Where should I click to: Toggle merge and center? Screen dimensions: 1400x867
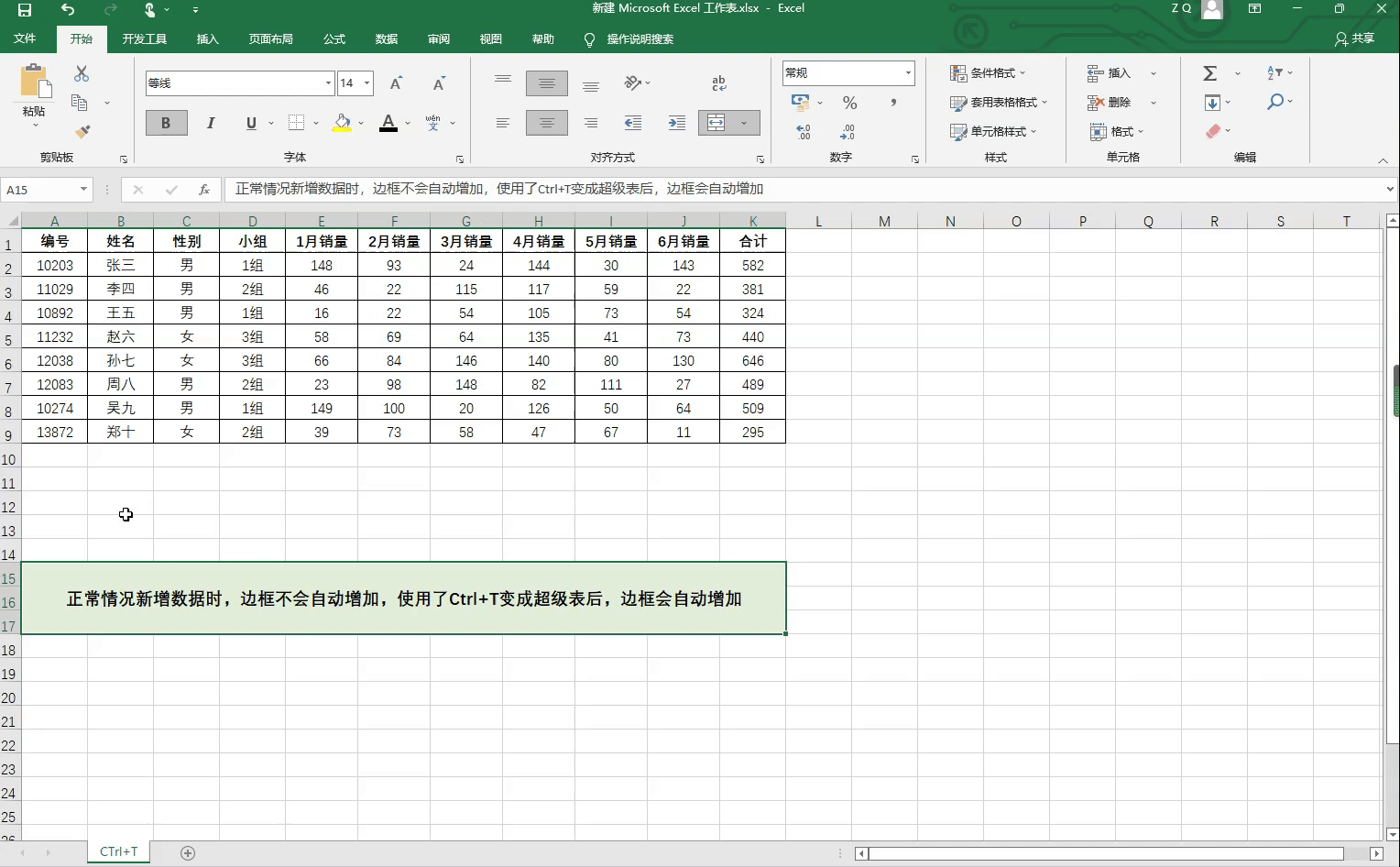click(717, 123)
